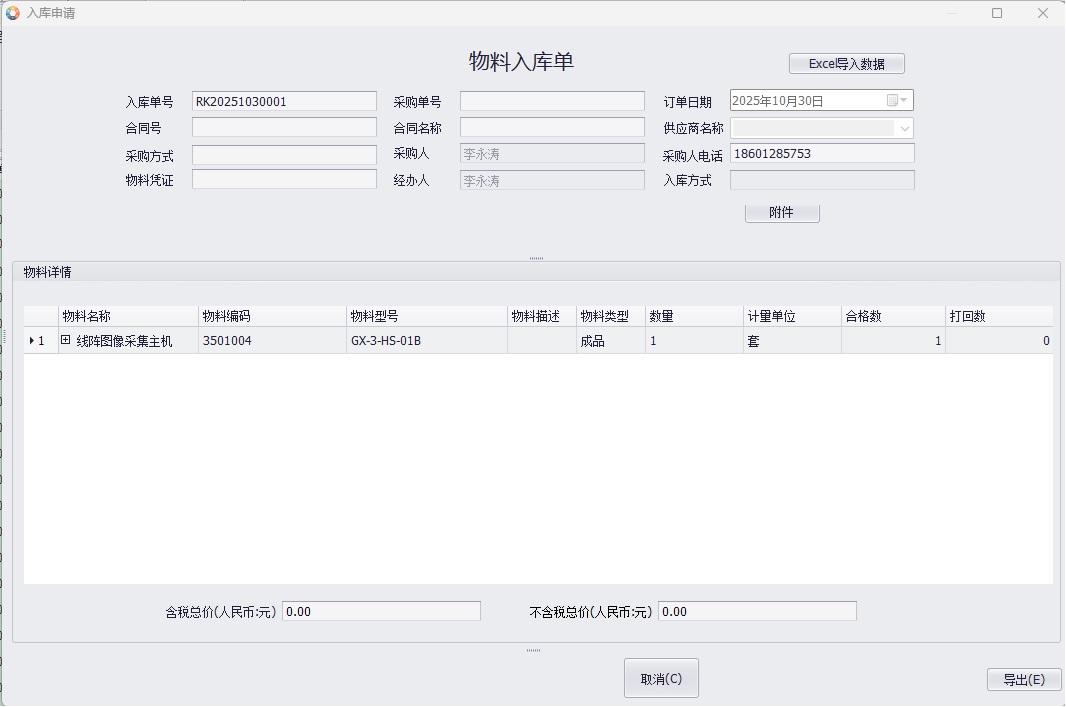The image size is (1066, 707).
Task: Click the 数量 column header
Action: [x=693, y=316]
